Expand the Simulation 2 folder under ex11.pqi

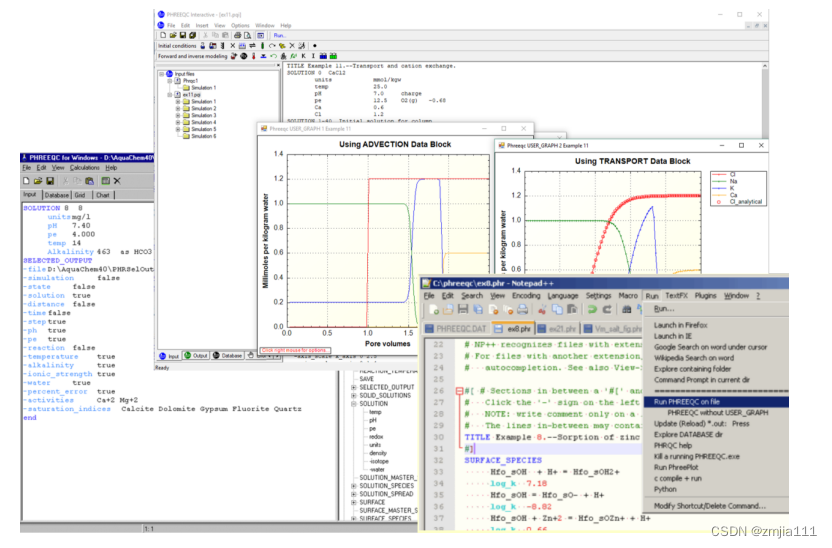[x=178, y=108]
